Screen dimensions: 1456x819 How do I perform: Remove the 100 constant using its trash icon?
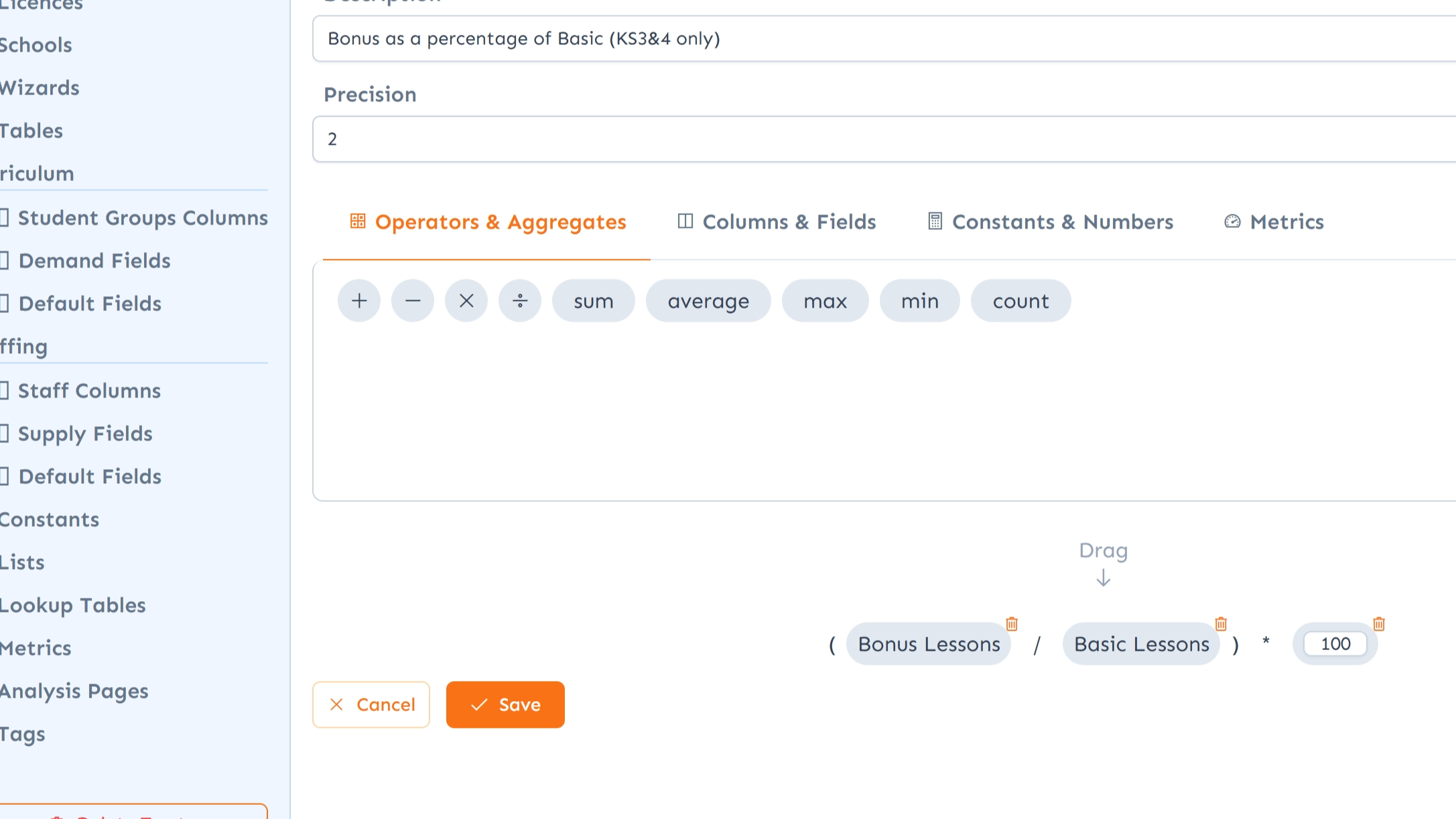click(x=1378, y=623)
